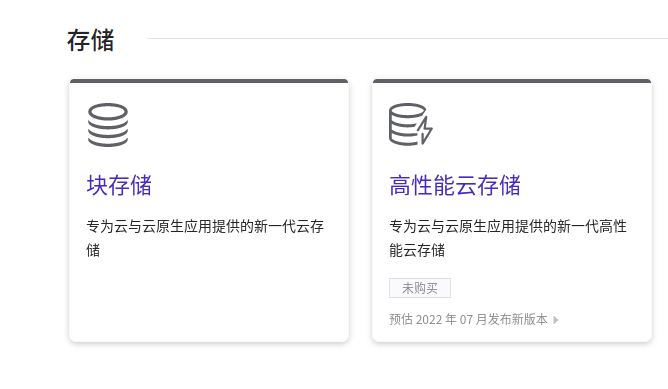Click the blank space right of the high-performance icon
668x389 pixels.
click(537, 124)
